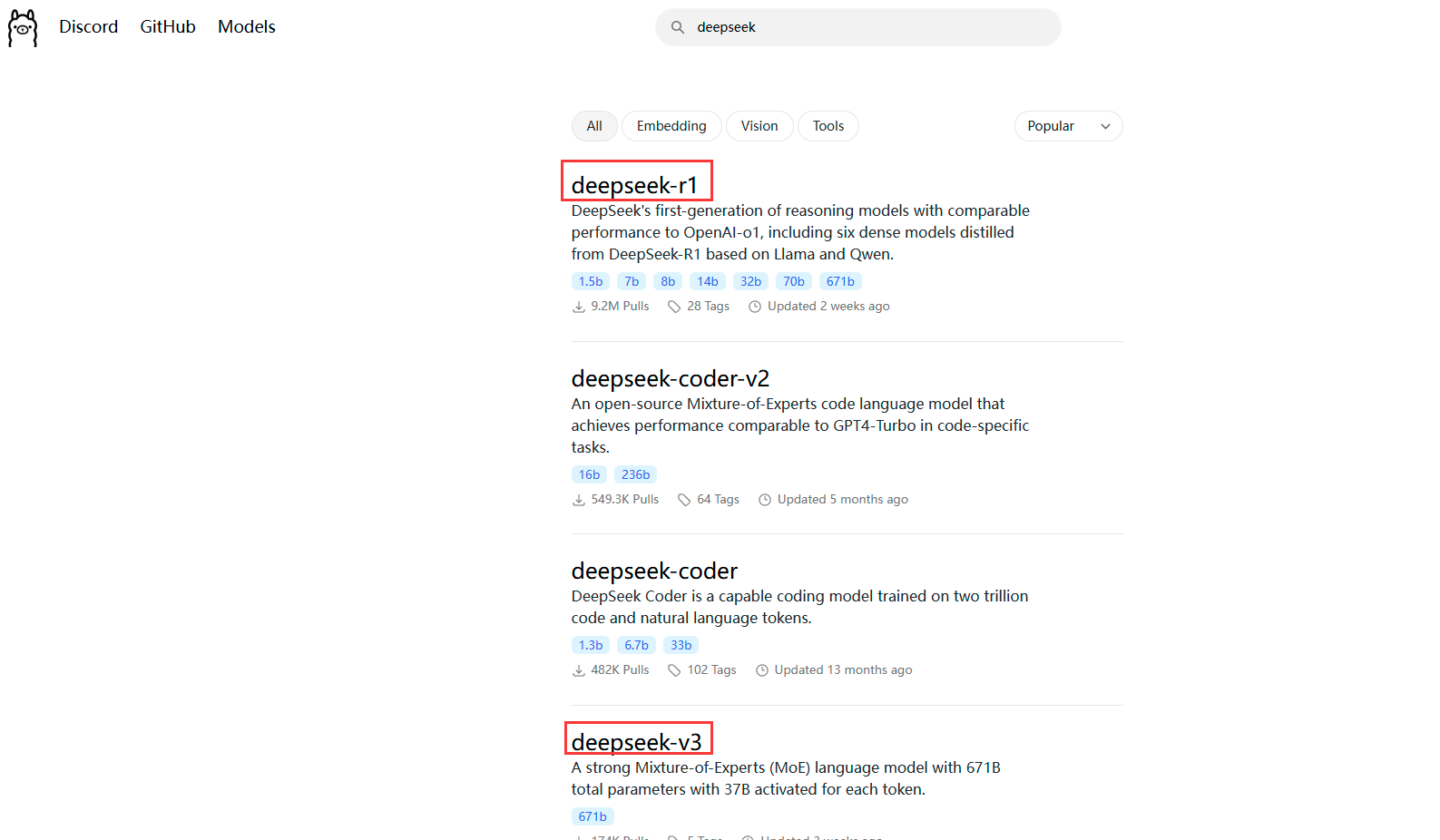Open the Discord link

(88, 27)
